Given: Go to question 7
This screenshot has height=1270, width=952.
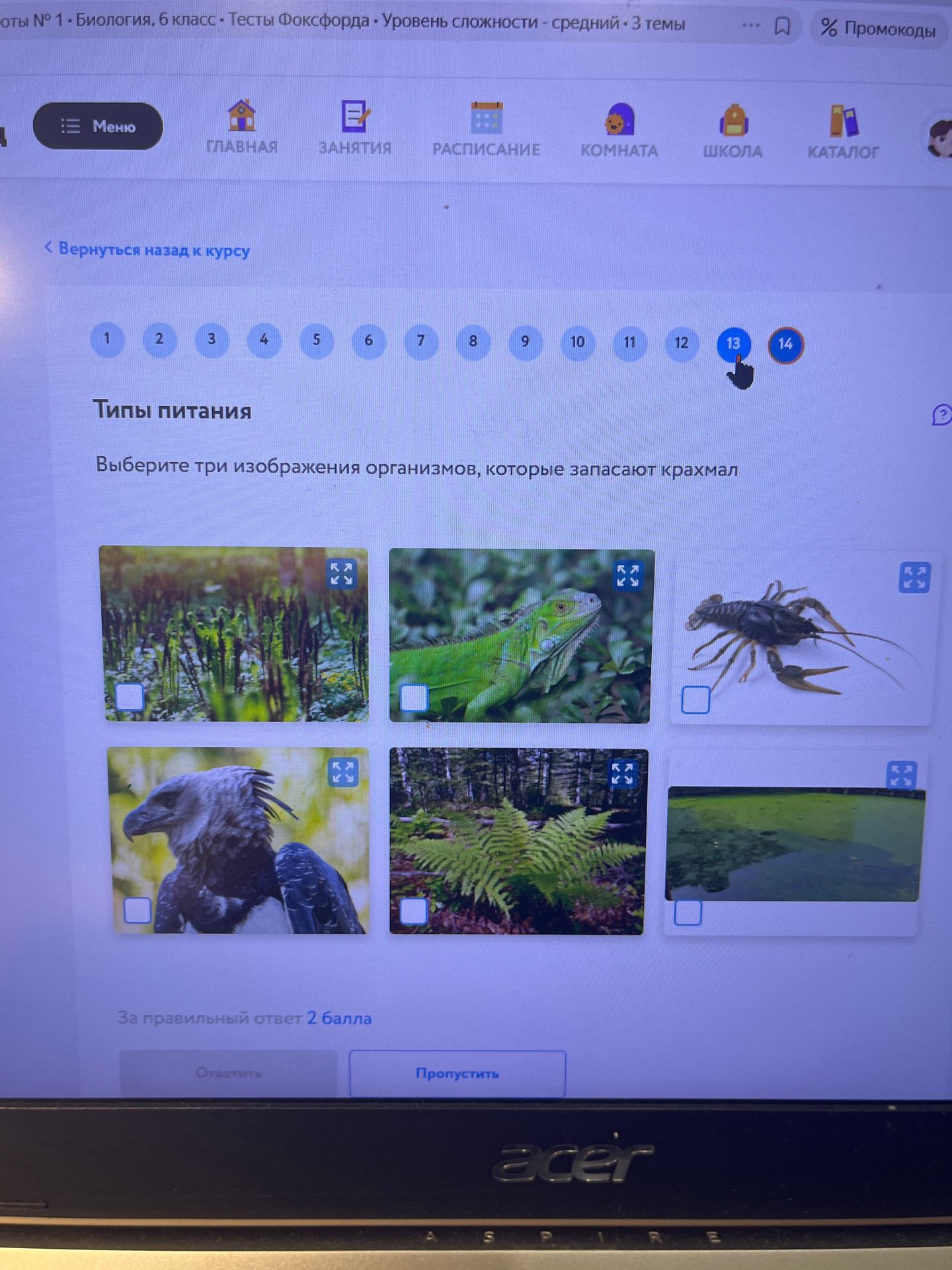Looking at the screenshot, I should [x=420, y=341].
